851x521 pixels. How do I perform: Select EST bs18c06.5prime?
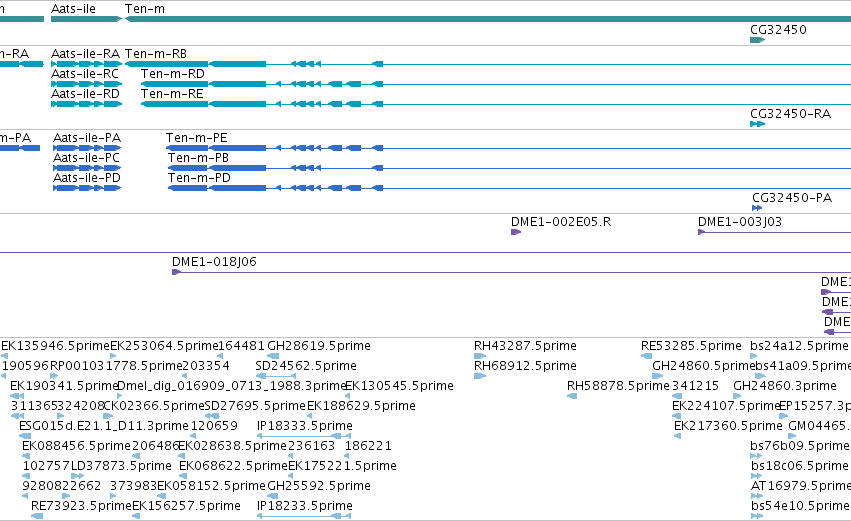click(x=799, y=467)
